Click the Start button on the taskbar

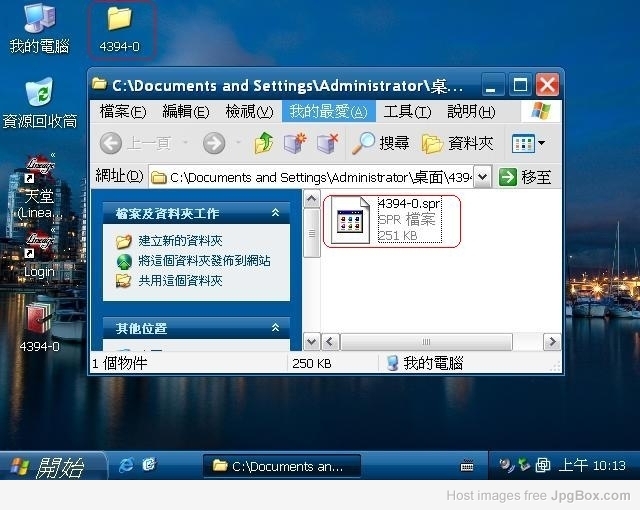pyautogui.click(x=45, y=466)
